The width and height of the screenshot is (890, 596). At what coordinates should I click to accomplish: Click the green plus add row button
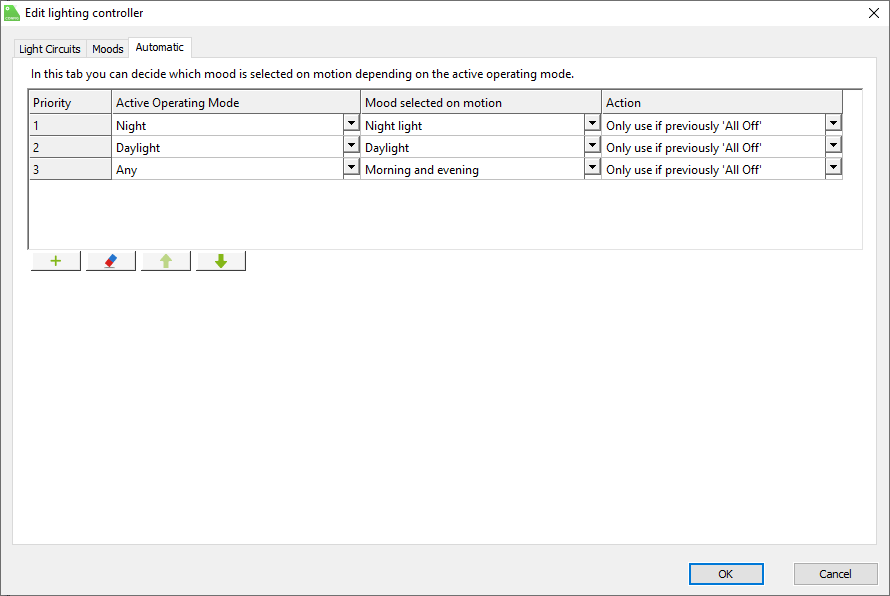click(x=56, y=261)
